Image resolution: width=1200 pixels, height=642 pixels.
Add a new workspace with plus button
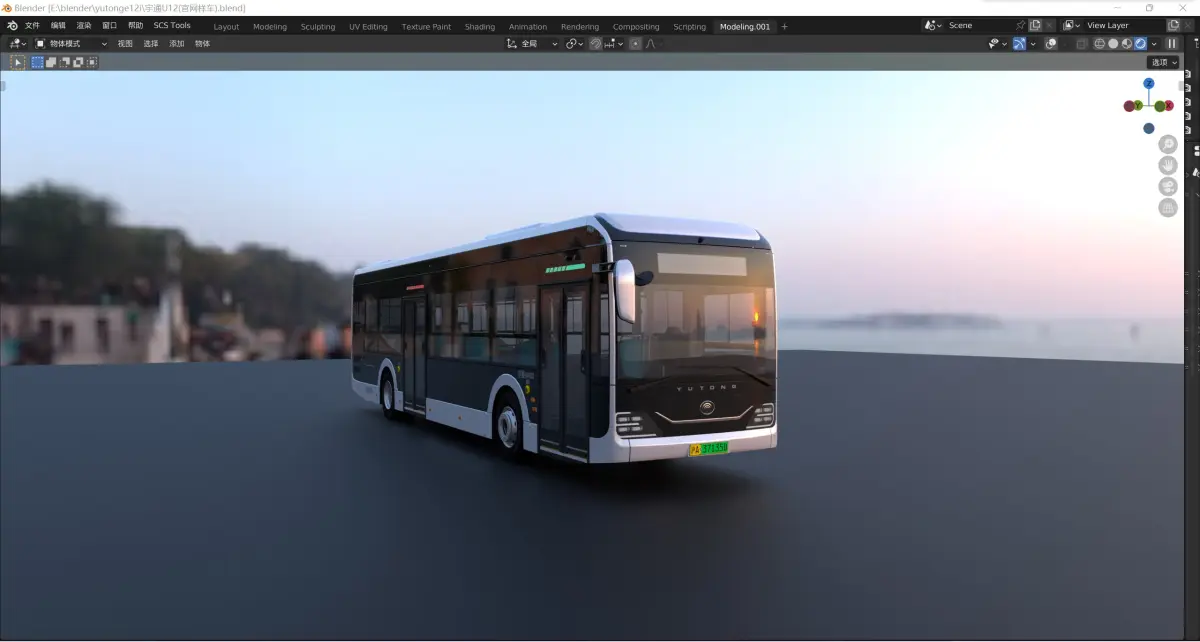(x=784, y=27)
